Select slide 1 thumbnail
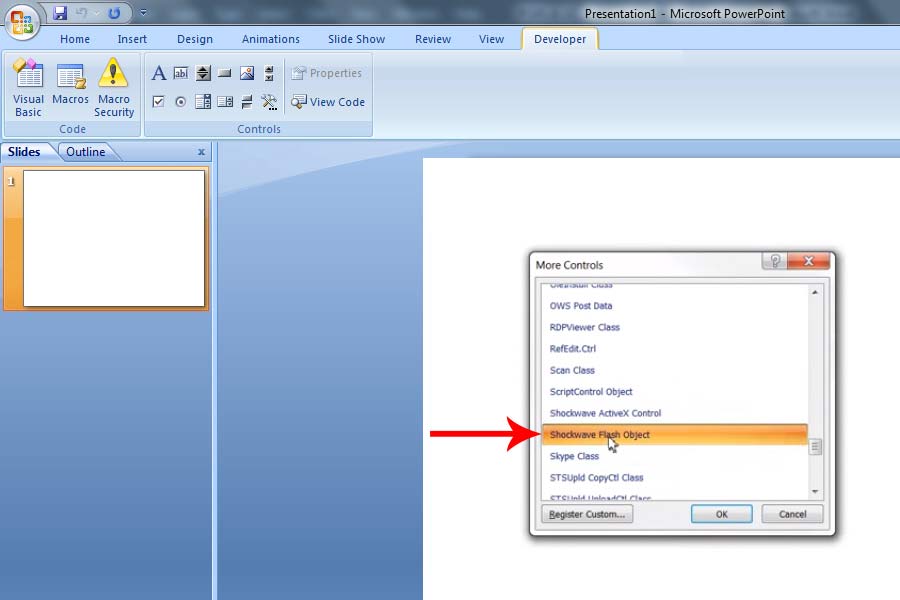 (114, 238)
